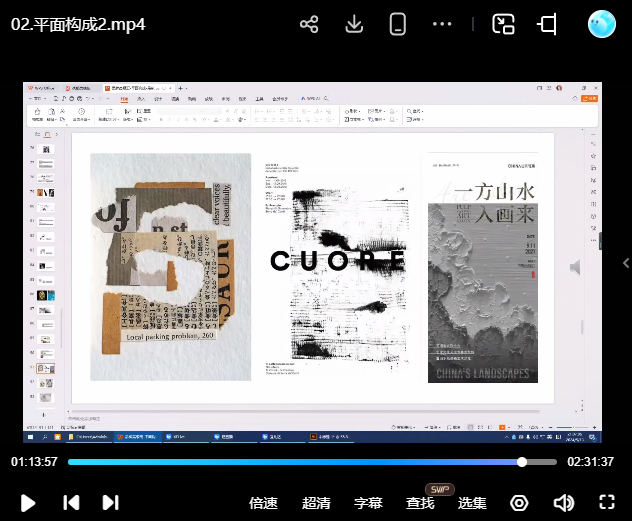
Task: Click the circular target icon beside 选集
Action: pyautogui.click(x=519, y=503)
